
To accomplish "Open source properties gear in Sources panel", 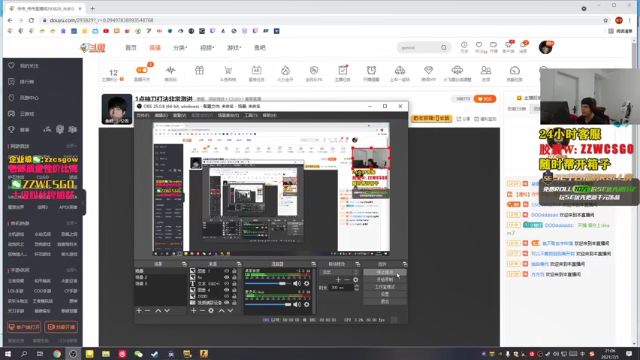I will pos(211,311).
